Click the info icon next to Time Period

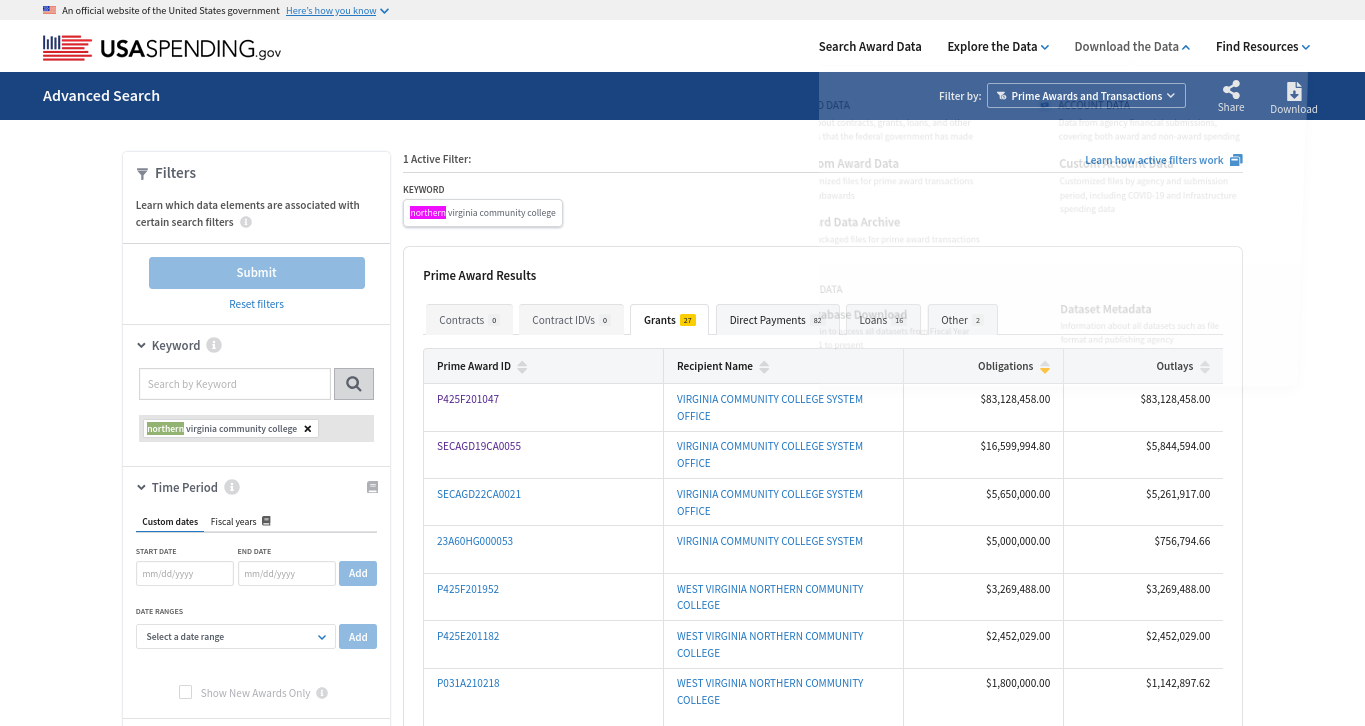point(232,487)
